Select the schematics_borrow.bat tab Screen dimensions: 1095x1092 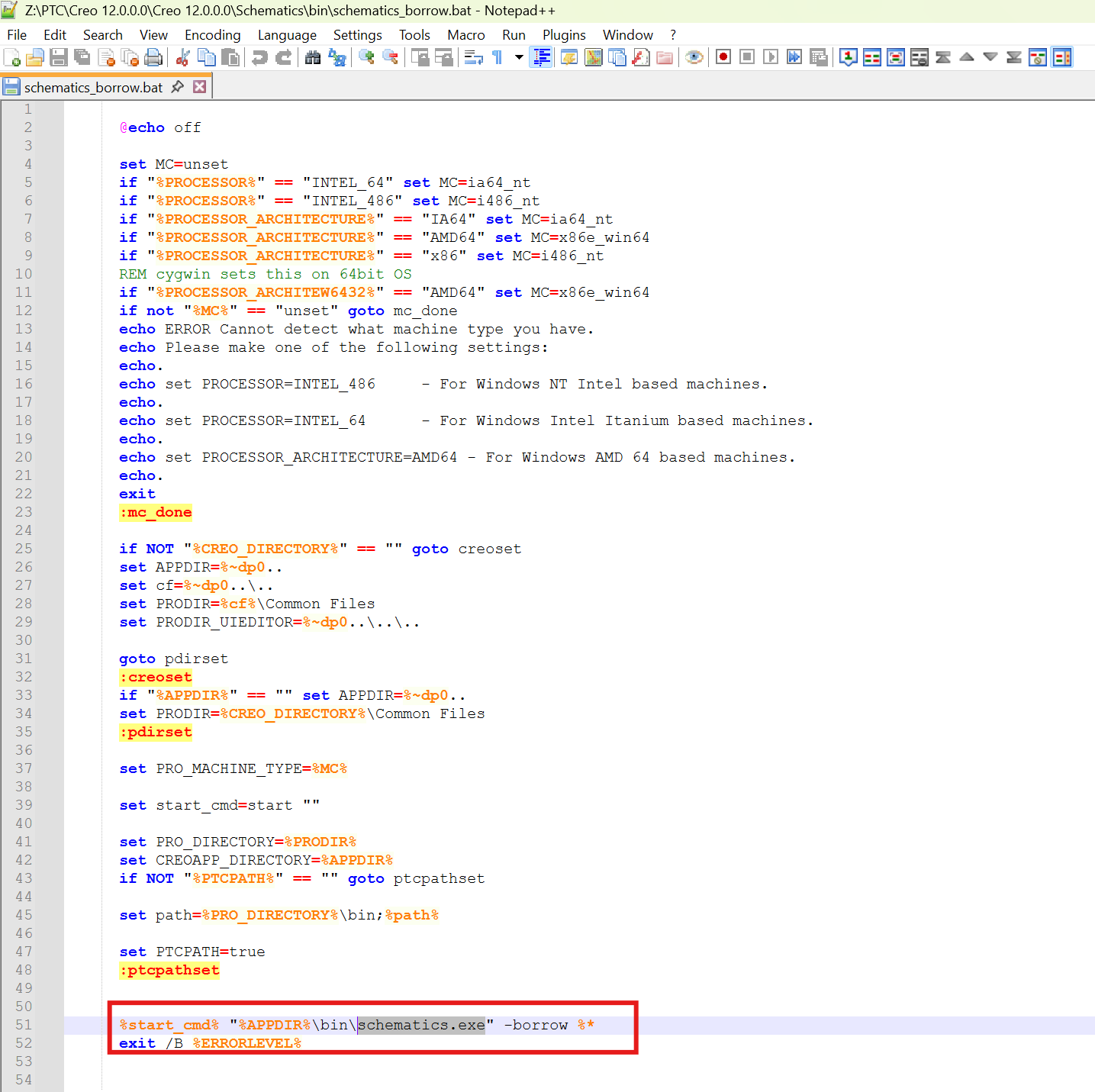click(94, 87)
